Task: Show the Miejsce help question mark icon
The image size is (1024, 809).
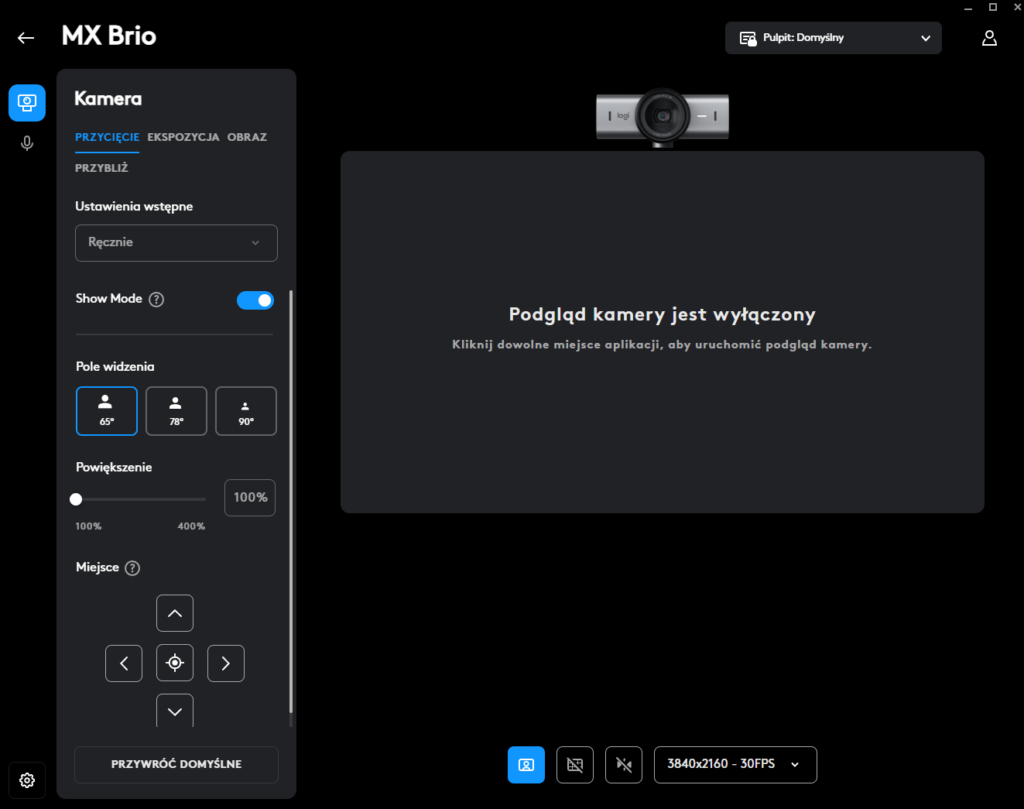Action: 133,568
